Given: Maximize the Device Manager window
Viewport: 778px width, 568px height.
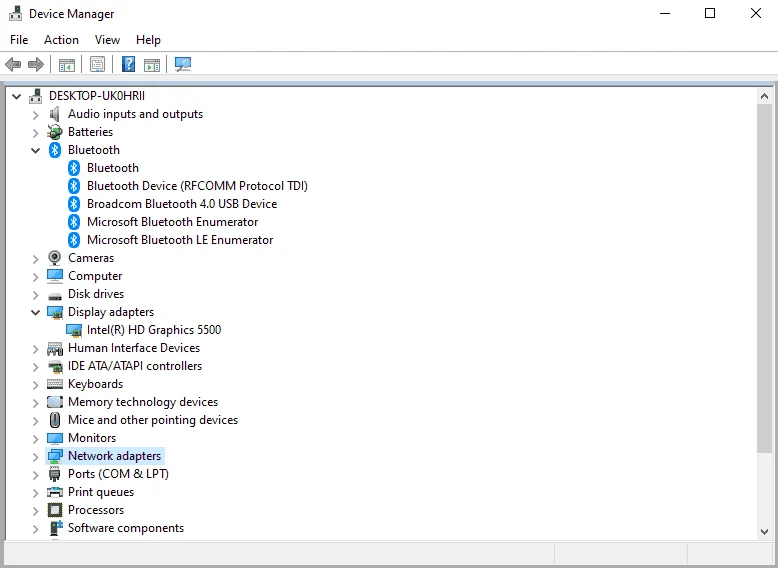Looking at the screenshot, I should 710,13.
